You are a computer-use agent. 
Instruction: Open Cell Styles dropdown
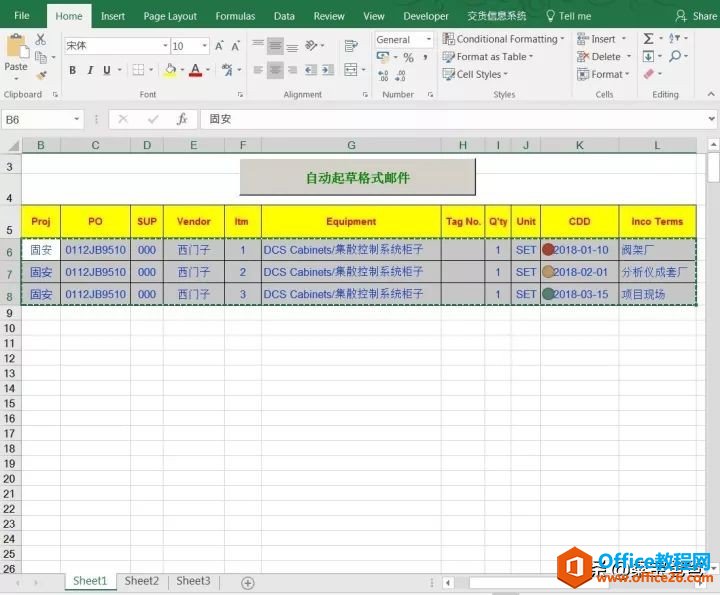click(475, 74)
